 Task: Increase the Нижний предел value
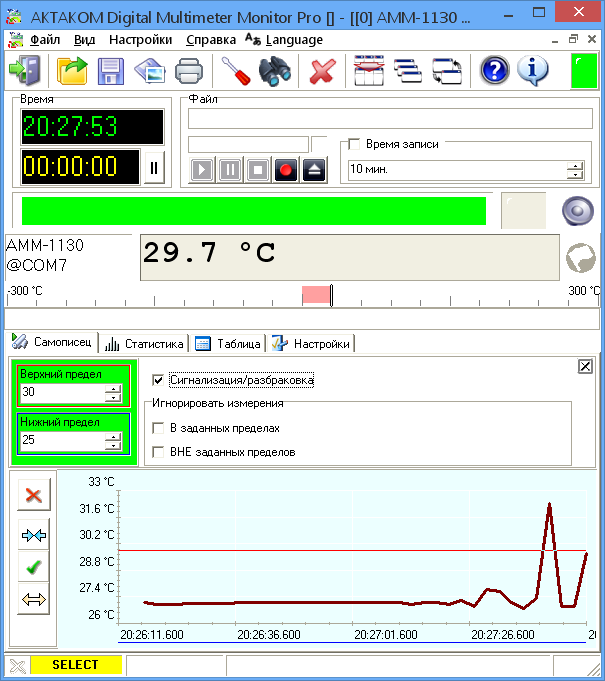(x=113, y=437)
